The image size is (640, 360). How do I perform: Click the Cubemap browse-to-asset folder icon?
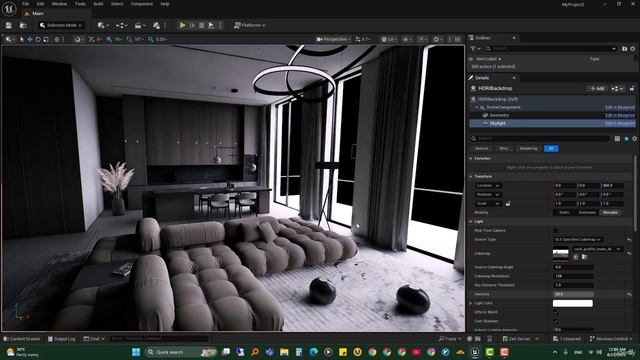pyautogui.click(x=584, y=257)
